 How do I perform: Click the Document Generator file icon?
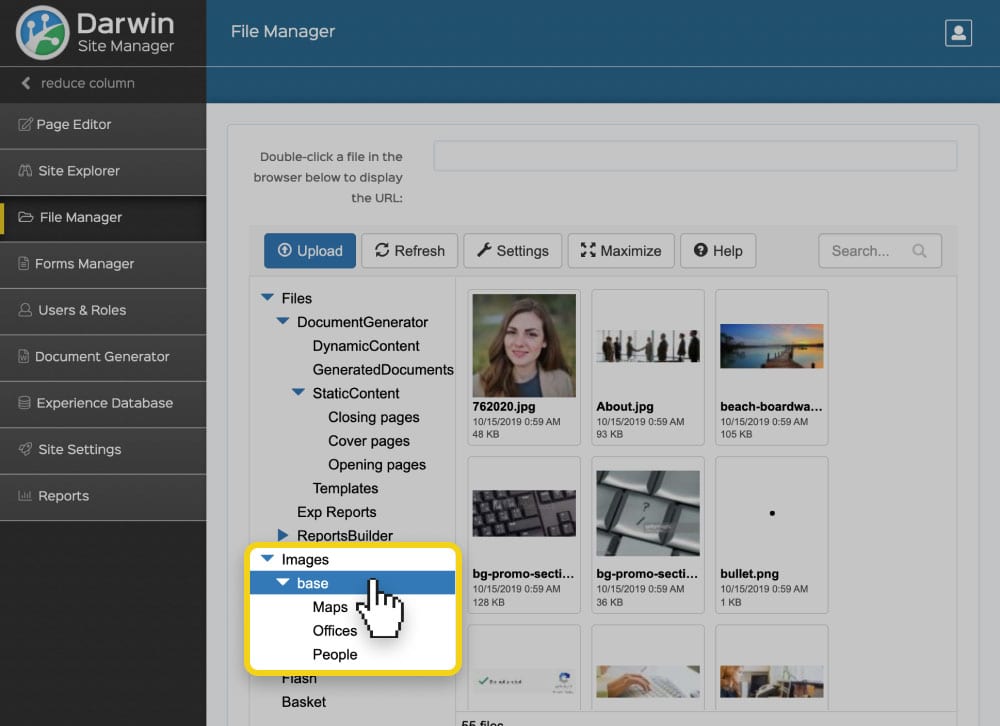tap(24, 356)
